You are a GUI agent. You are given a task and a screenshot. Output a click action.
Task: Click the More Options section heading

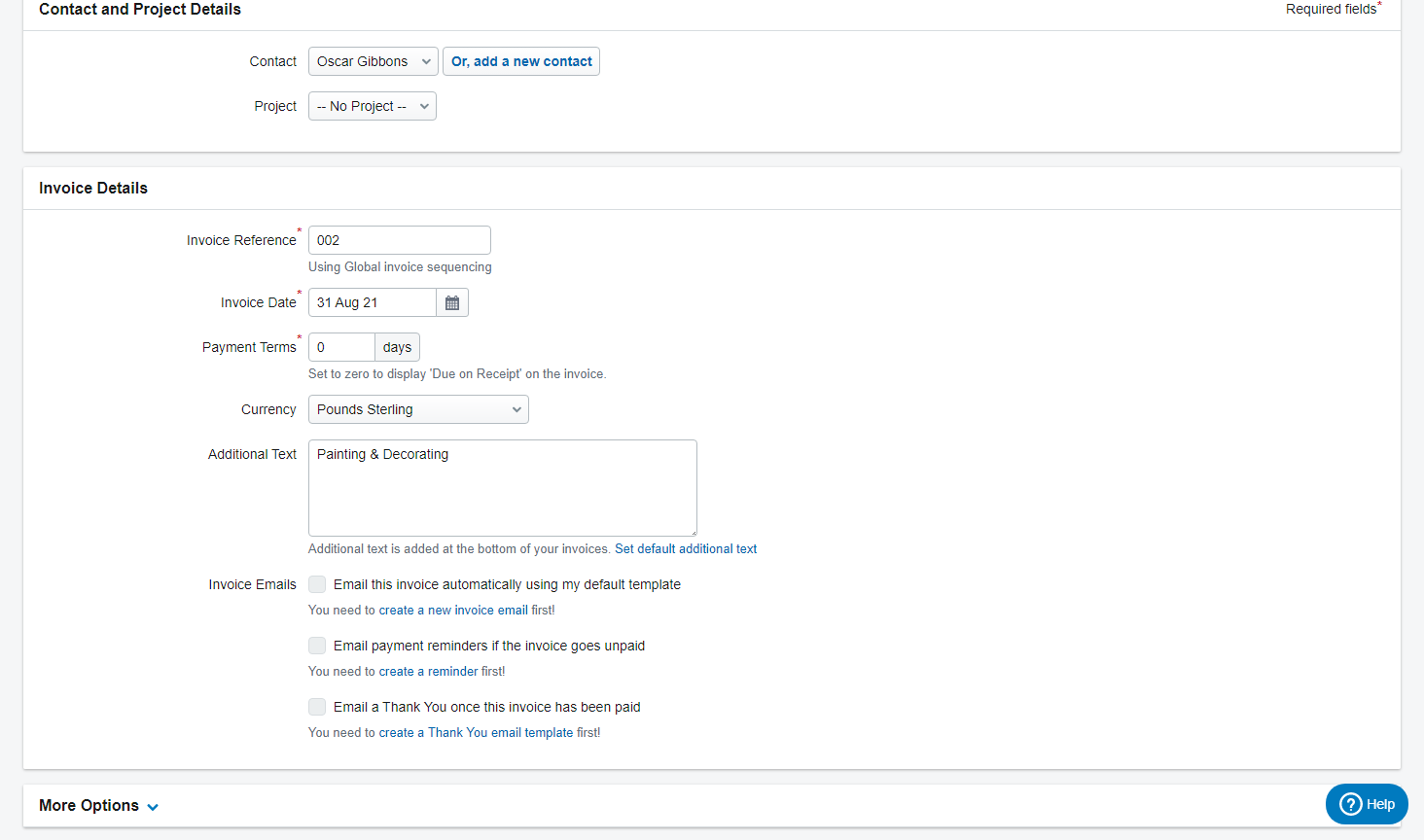click(x=89, y=806)
